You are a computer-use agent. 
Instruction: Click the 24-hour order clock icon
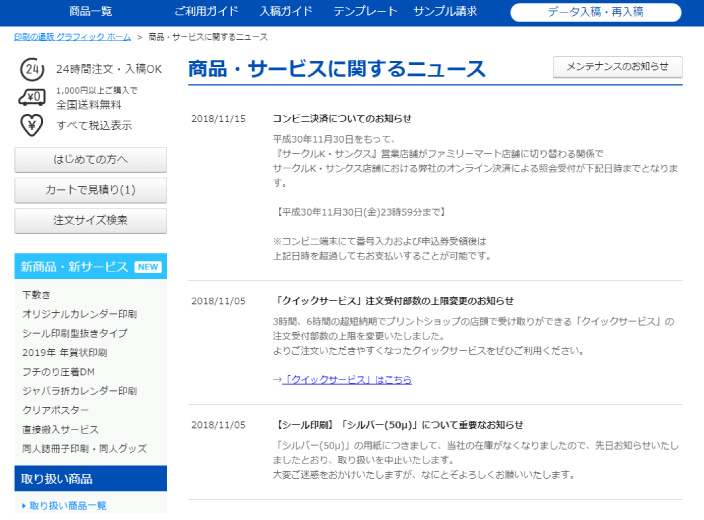click(x=31, y=69)
